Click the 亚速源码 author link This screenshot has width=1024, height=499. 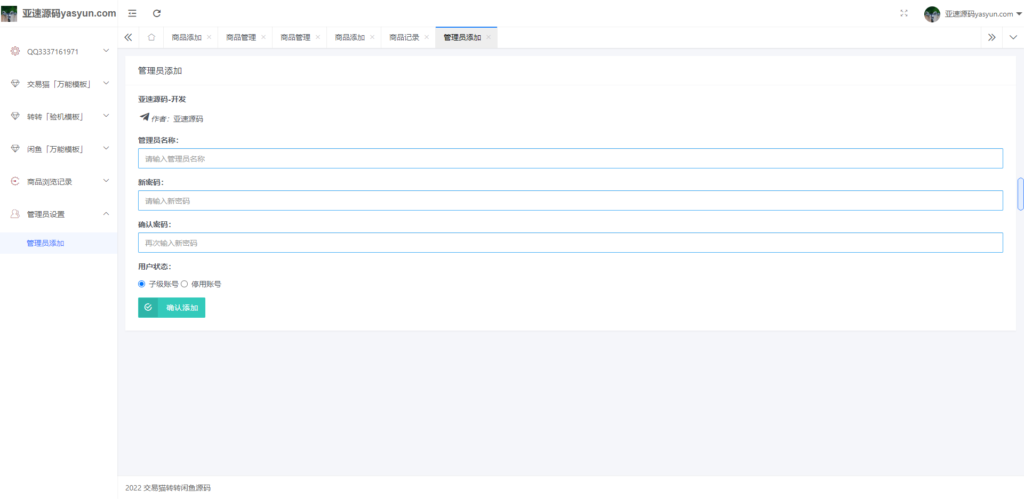188,118
